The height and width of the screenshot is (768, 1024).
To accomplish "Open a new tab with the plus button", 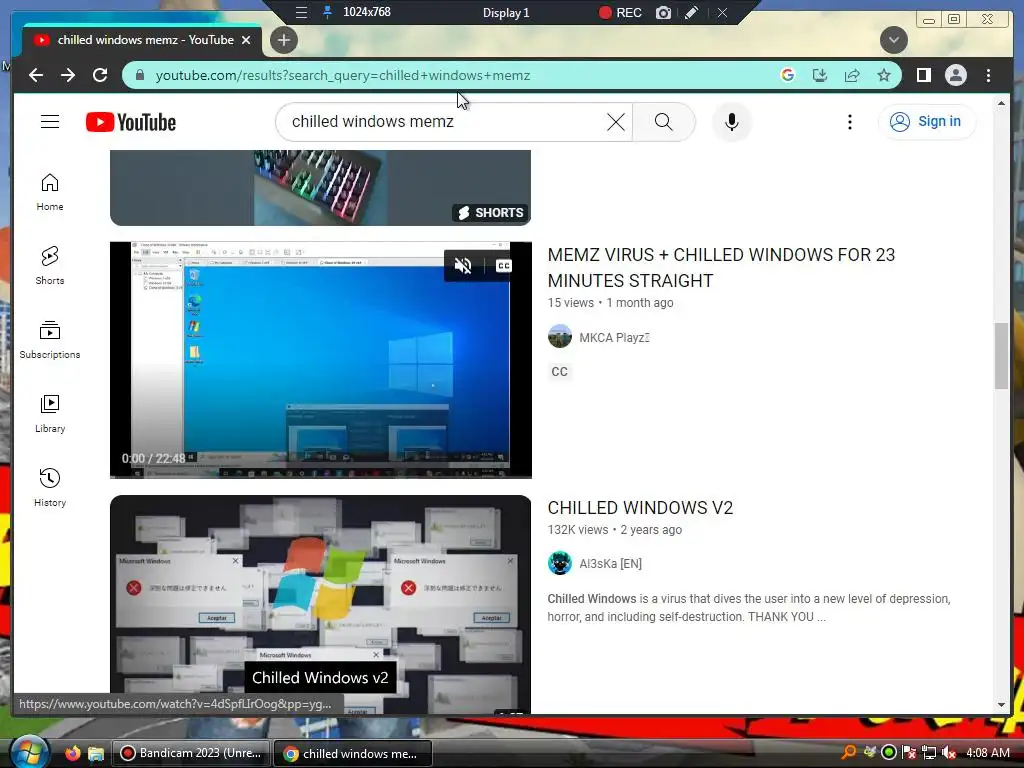I will tap(283, 40).
